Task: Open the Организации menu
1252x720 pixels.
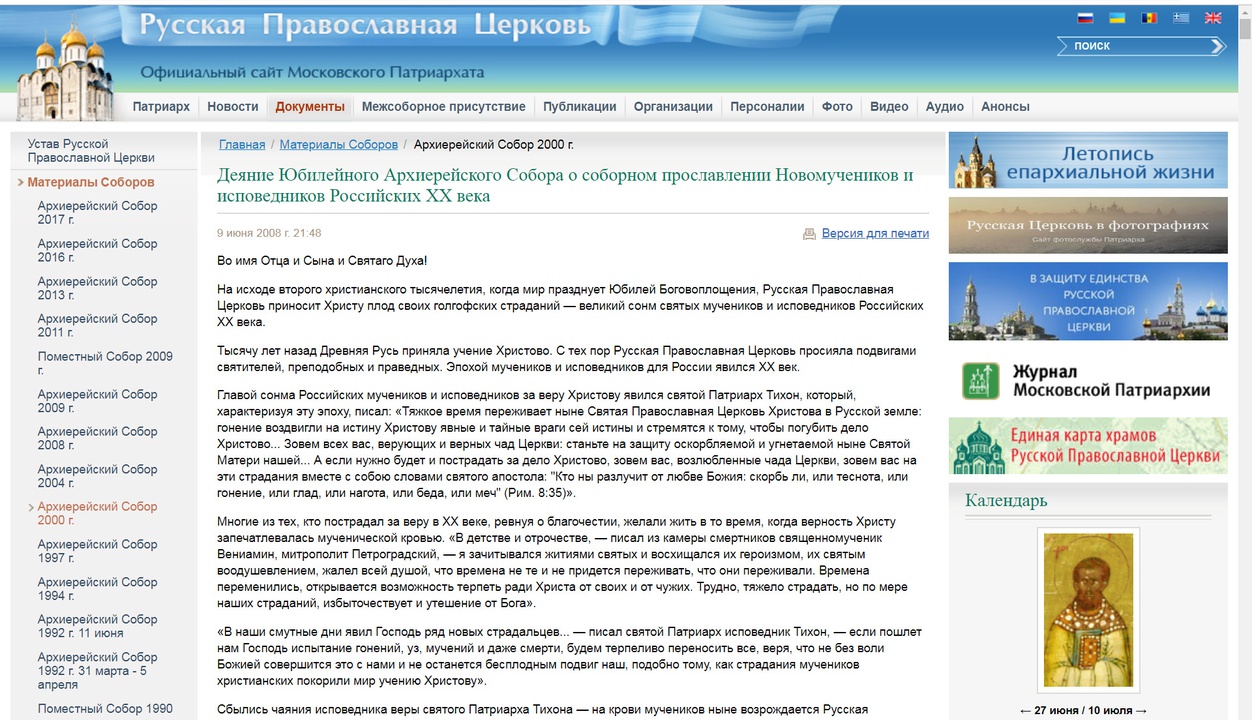Action: (673, 107)
